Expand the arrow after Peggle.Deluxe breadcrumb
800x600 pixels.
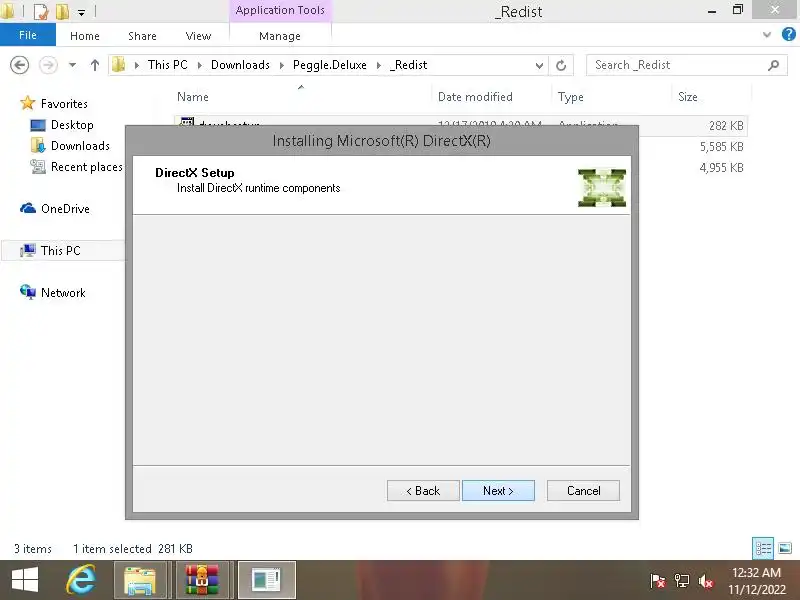379,65
